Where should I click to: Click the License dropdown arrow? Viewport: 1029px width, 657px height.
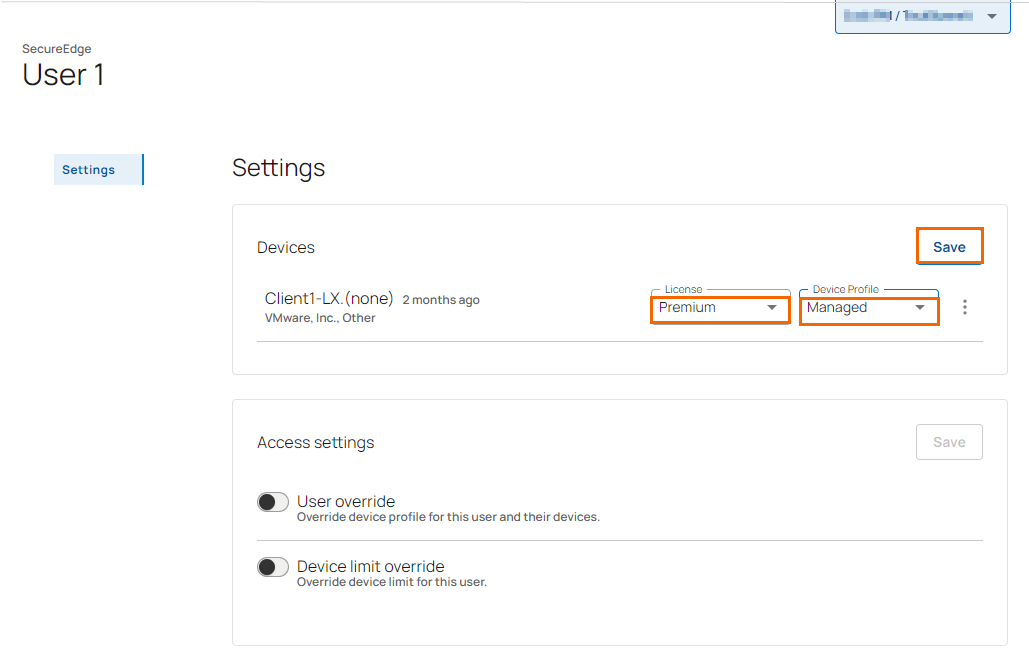coord(772,308)
